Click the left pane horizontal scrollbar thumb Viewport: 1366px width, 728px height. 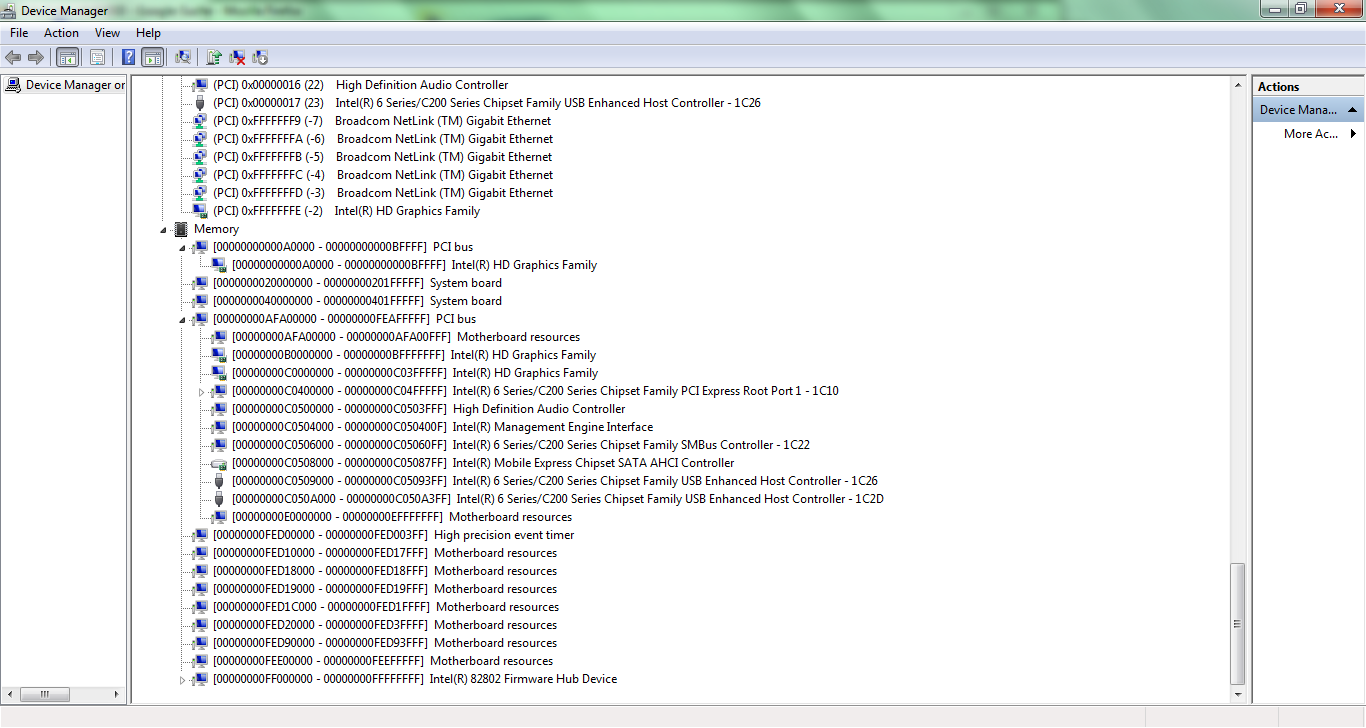pyautogui.click(x=43, y=694)
